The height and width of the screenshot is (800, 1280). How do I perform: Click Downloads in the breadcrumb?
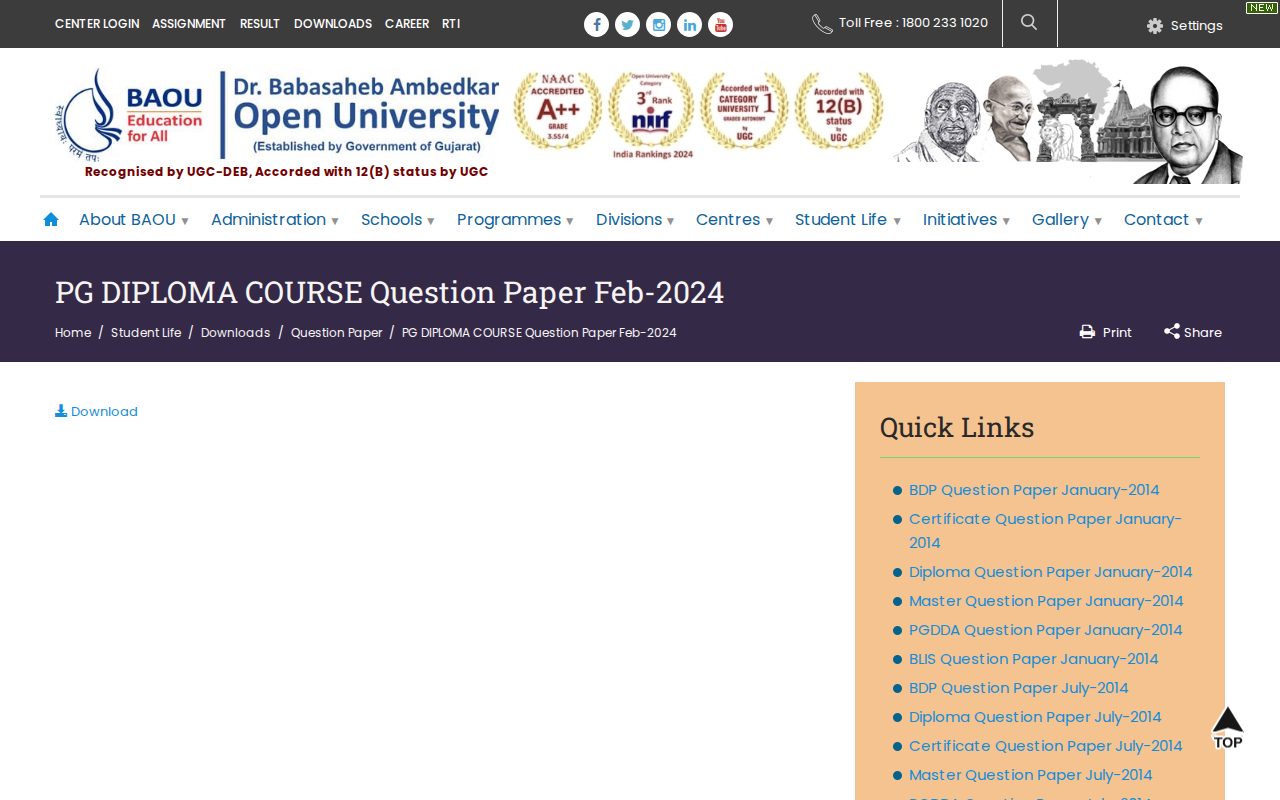(236, 333)
